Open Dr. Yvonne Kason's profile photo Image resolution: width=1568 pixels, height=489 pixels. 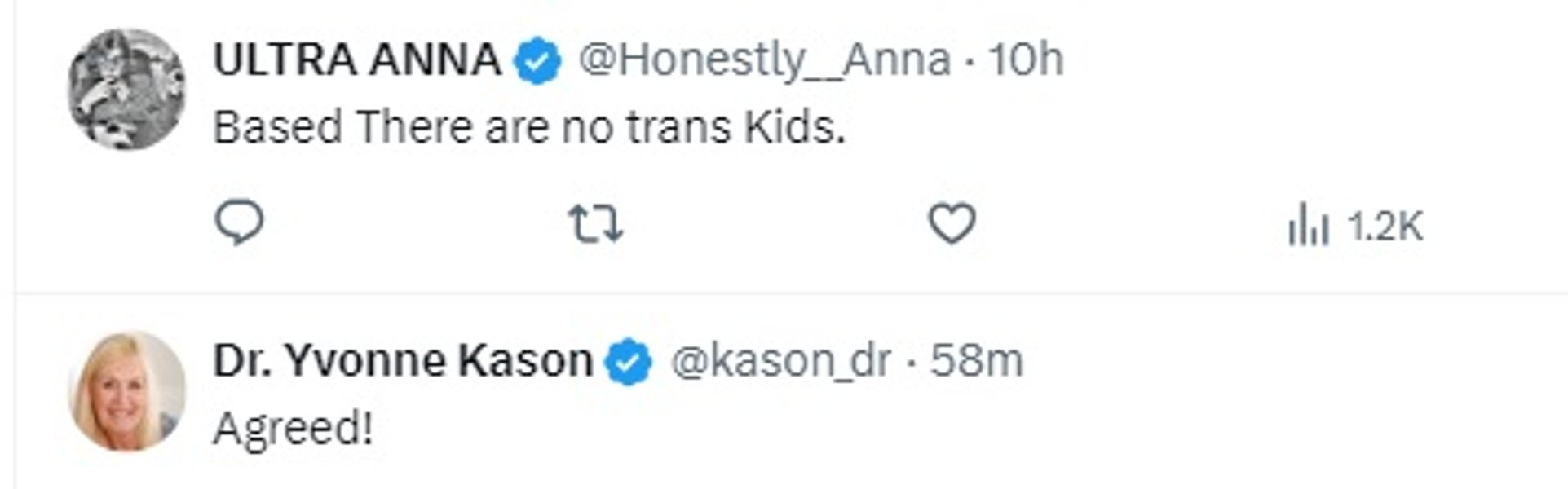click(126, 391)
